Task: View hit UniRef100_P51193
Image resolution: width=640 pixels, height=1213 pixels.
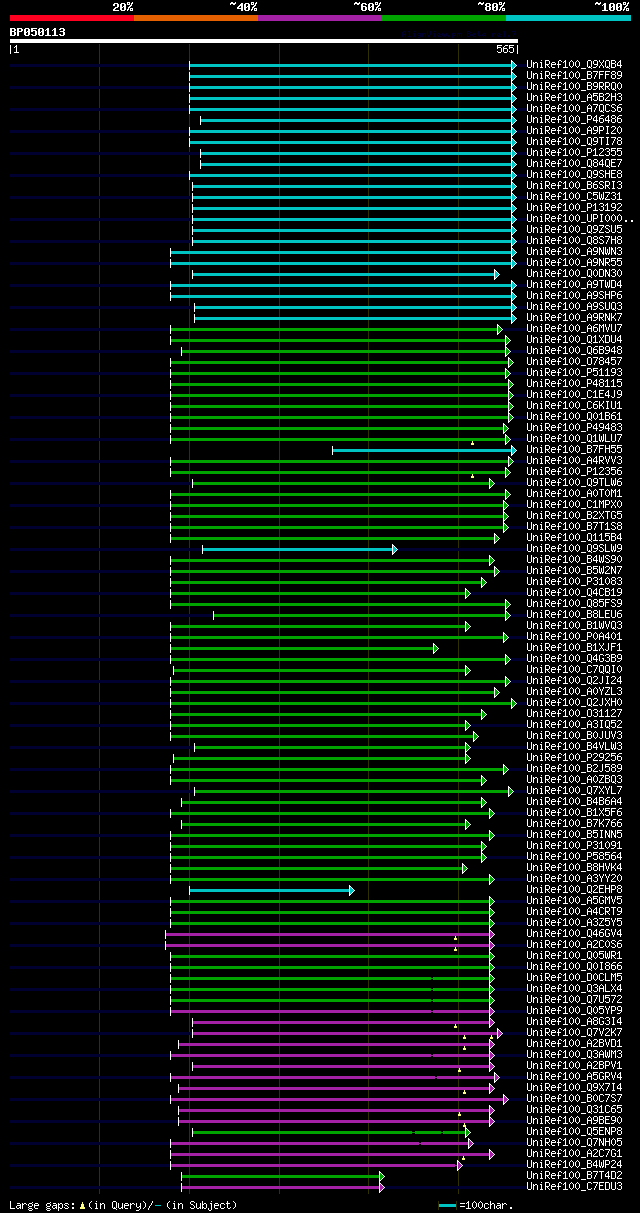Action: click(x=574, y=373)
